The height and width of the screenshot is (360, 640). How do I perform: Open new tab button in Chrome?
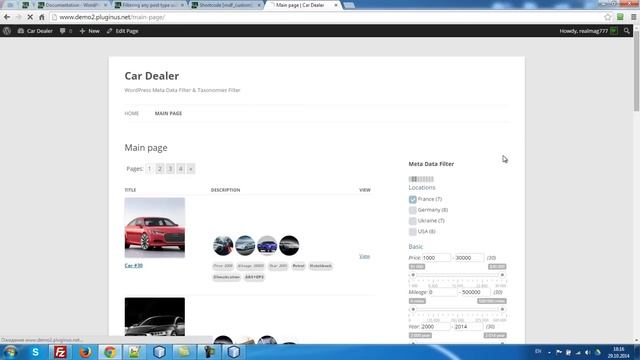click(x=349, y=6)
